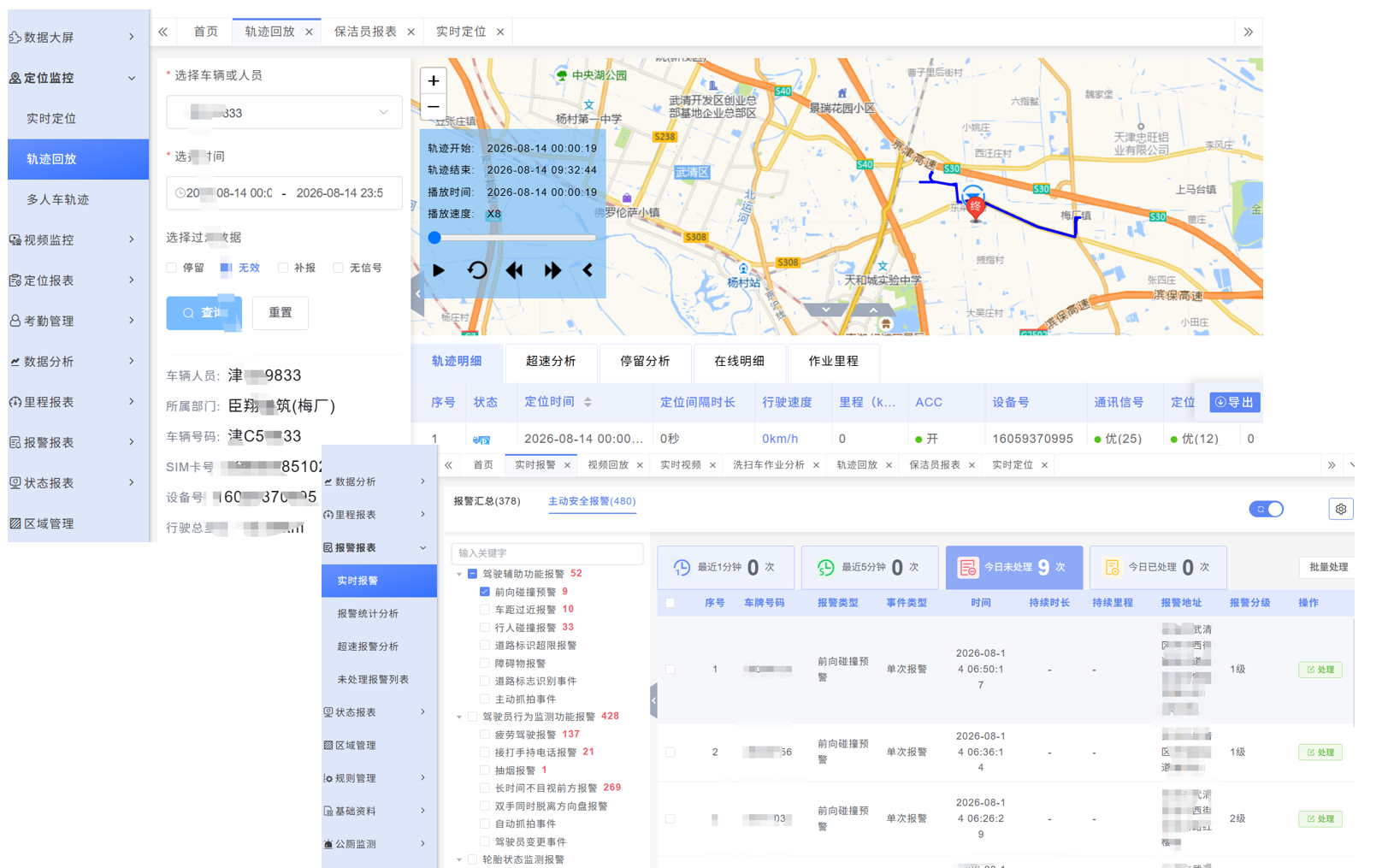Close the 实时报警 tab in lower window
This screenshot has width=1394, height=868.
567,465
